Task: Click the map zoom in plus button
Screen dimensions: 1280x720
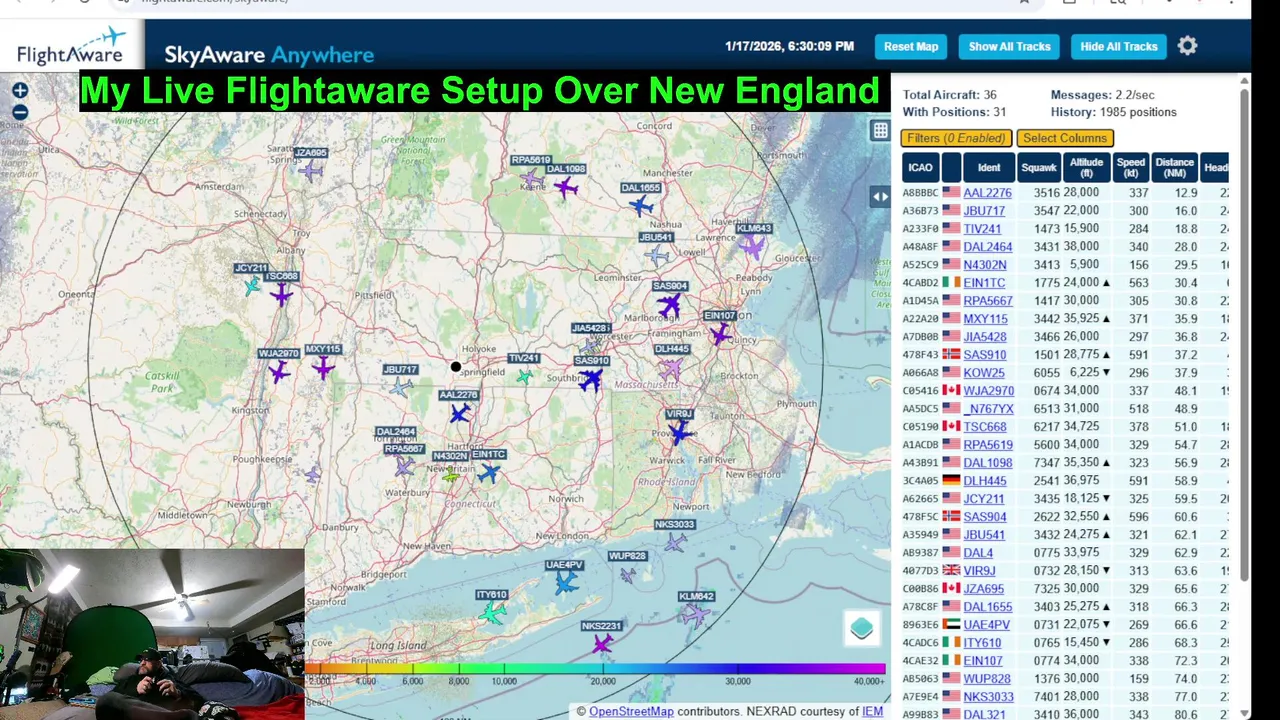Action: click(20, 91)
